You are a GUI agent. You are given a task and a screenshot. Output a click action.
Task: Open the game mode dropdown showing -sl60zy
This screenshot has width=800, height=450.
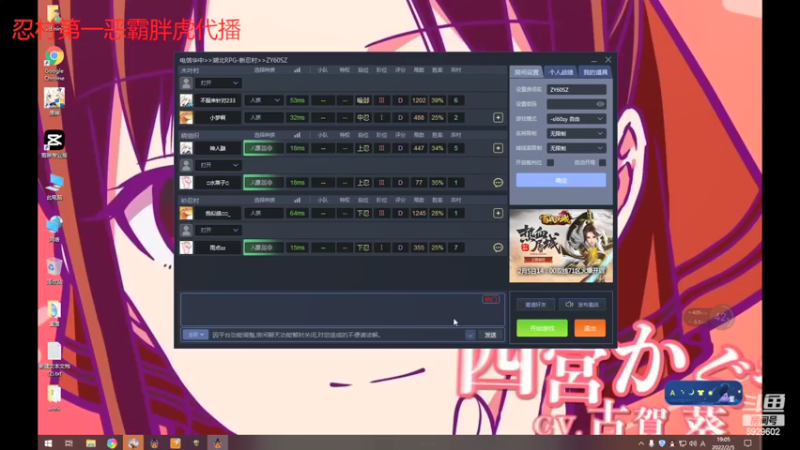[x=577, y=119]
